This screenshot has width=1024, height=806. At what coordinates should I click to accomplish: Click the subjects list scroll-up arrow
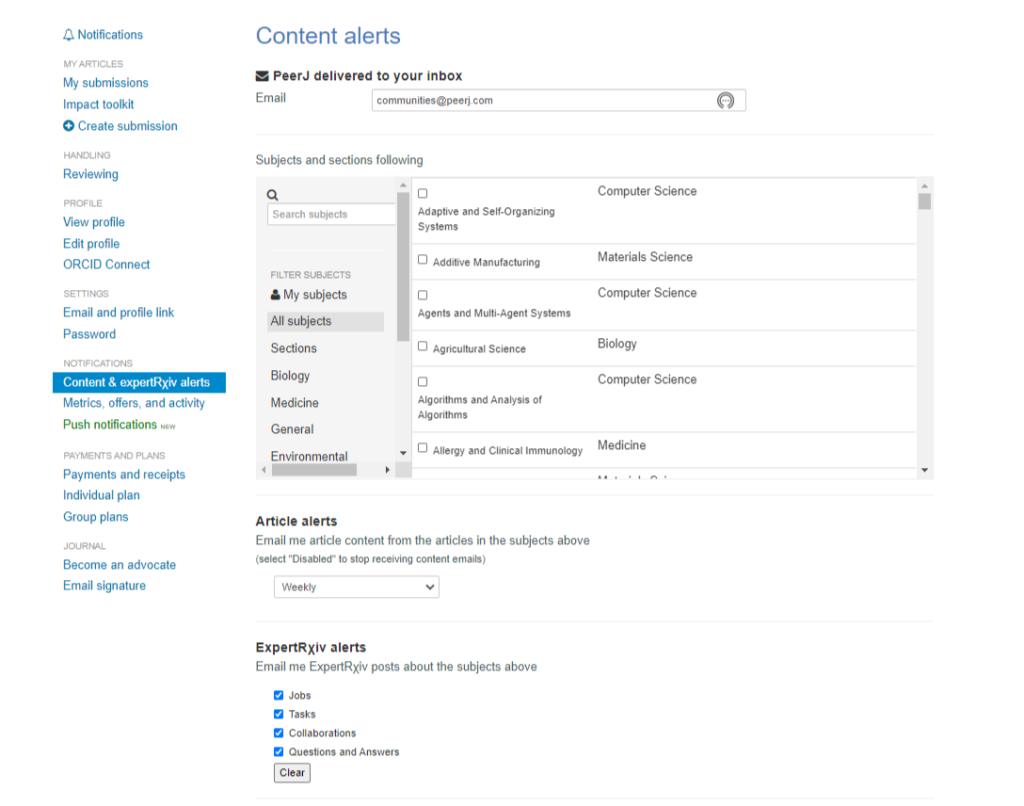tap(925, 186)
